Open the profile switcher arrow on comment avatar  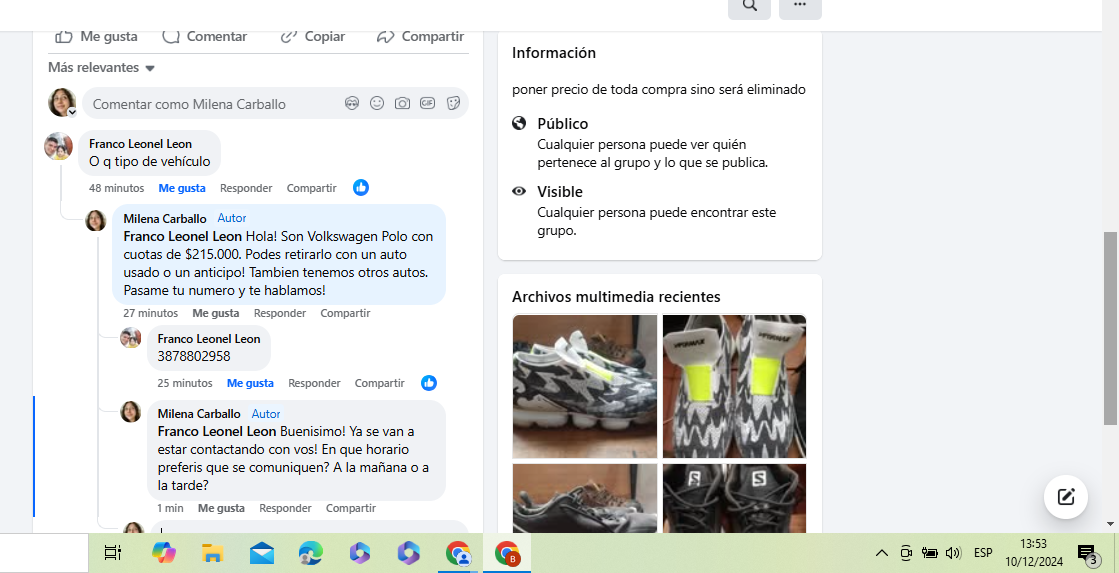[72, 112]
